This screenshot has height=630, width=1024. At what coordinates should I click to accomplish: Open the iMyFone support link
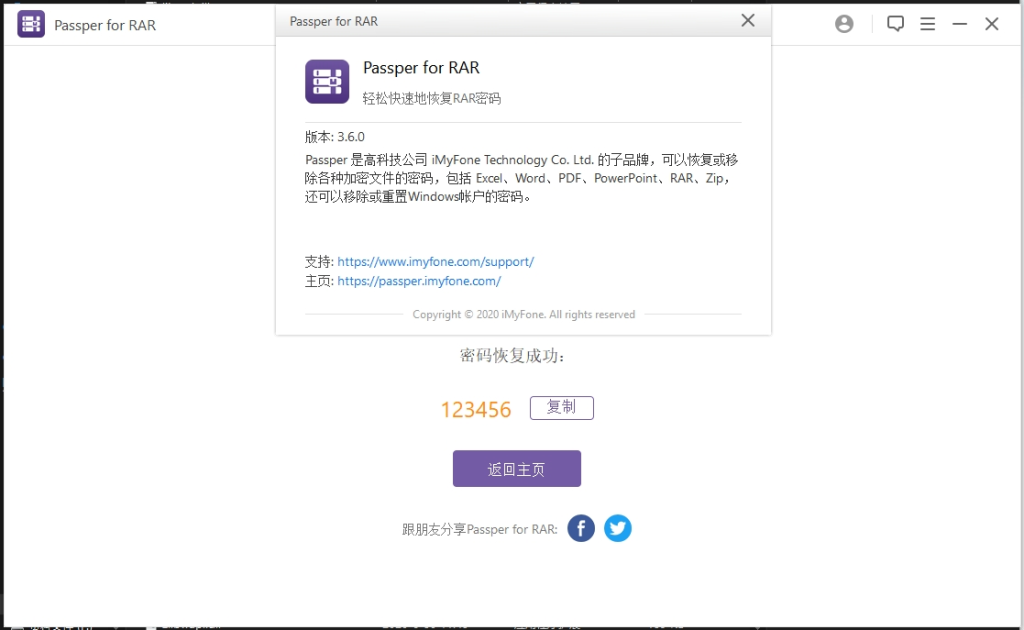pos(435,260)
